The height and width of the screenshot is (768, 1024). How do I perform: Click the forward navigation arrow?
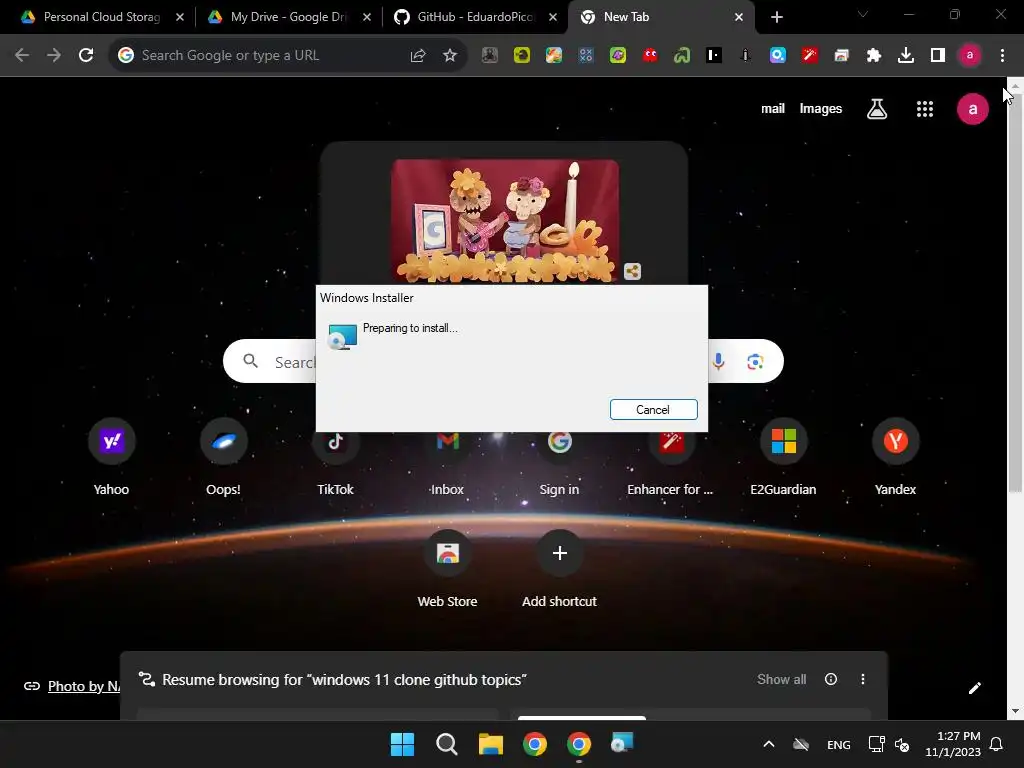click(x=54, y=56)
